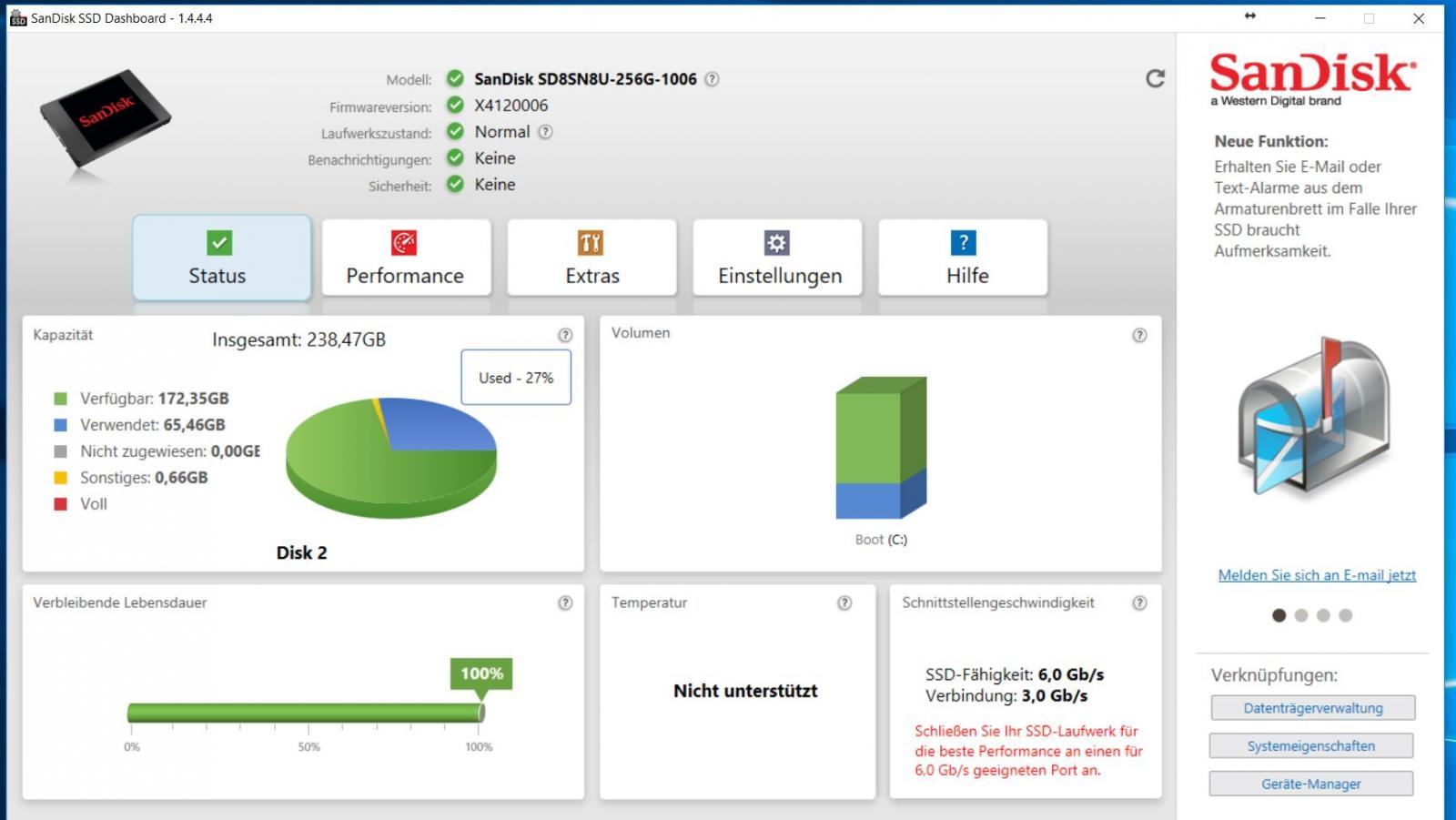
Task: Click the Neue Funktion: heading
Action: pyautogui.click(x=1271, y=141)
